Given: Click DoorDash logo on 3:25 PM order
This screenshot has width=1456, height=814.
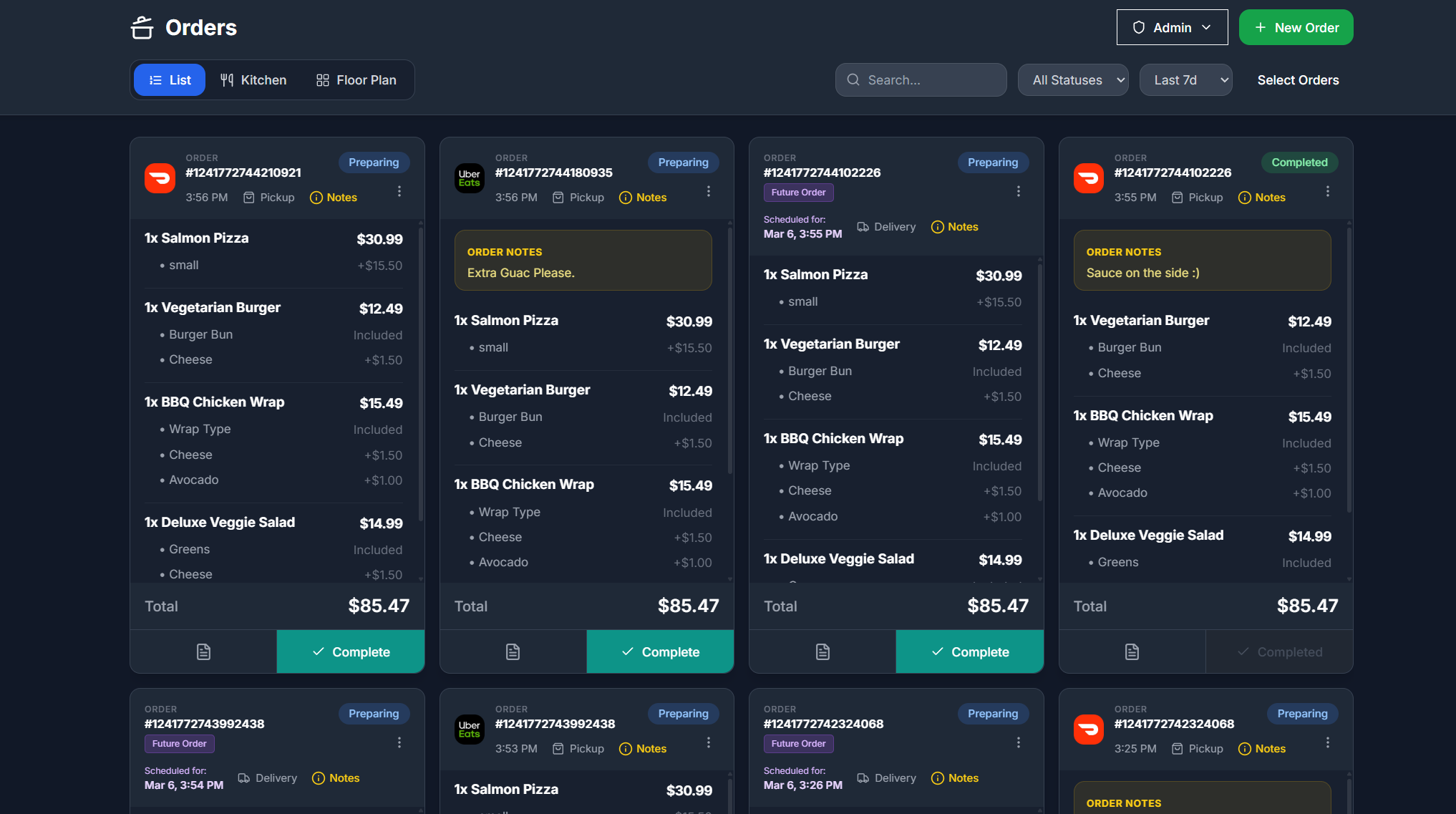Looking at the screenshot, I should coord(1089,730).
